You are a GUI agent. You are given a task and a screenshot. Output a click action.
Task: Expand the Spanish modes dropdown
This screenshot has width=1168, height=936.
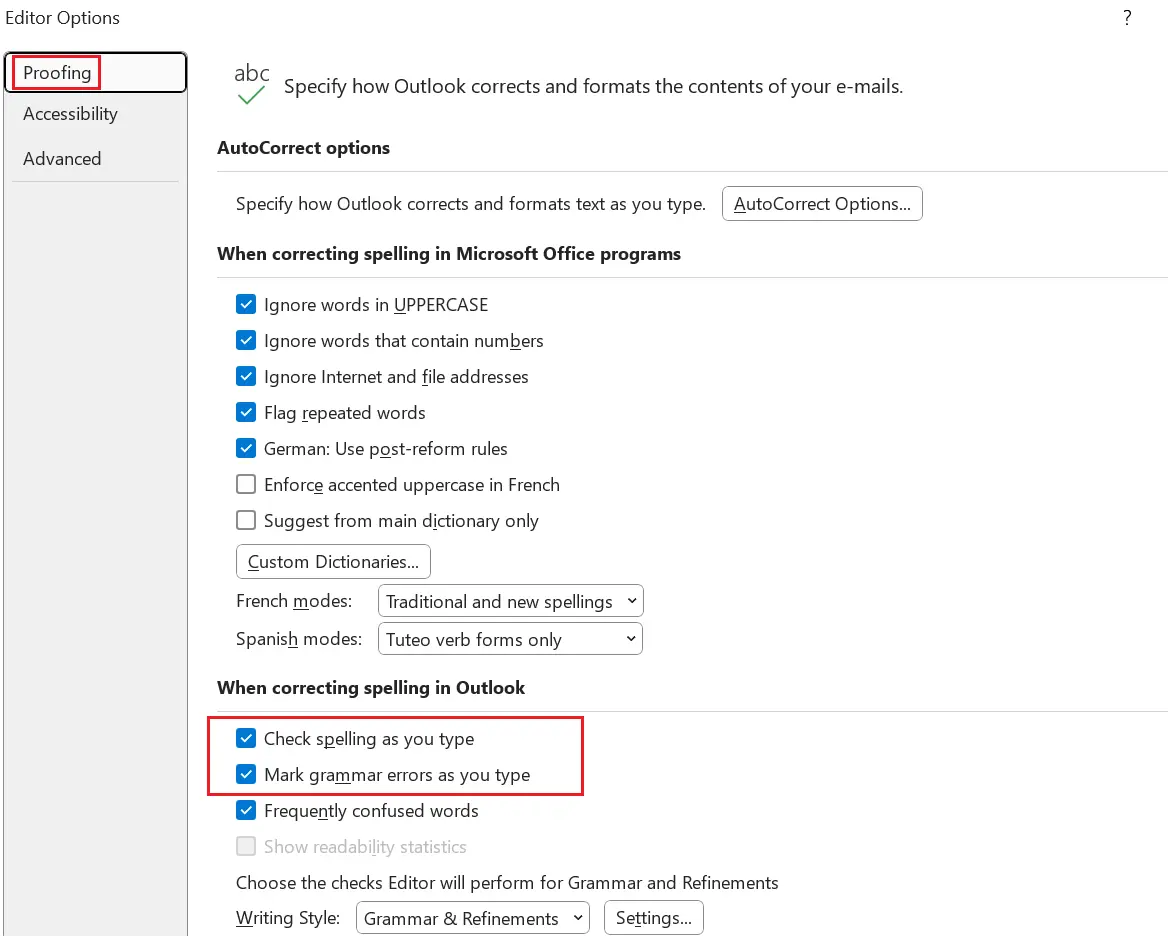(x=510, y=639)
